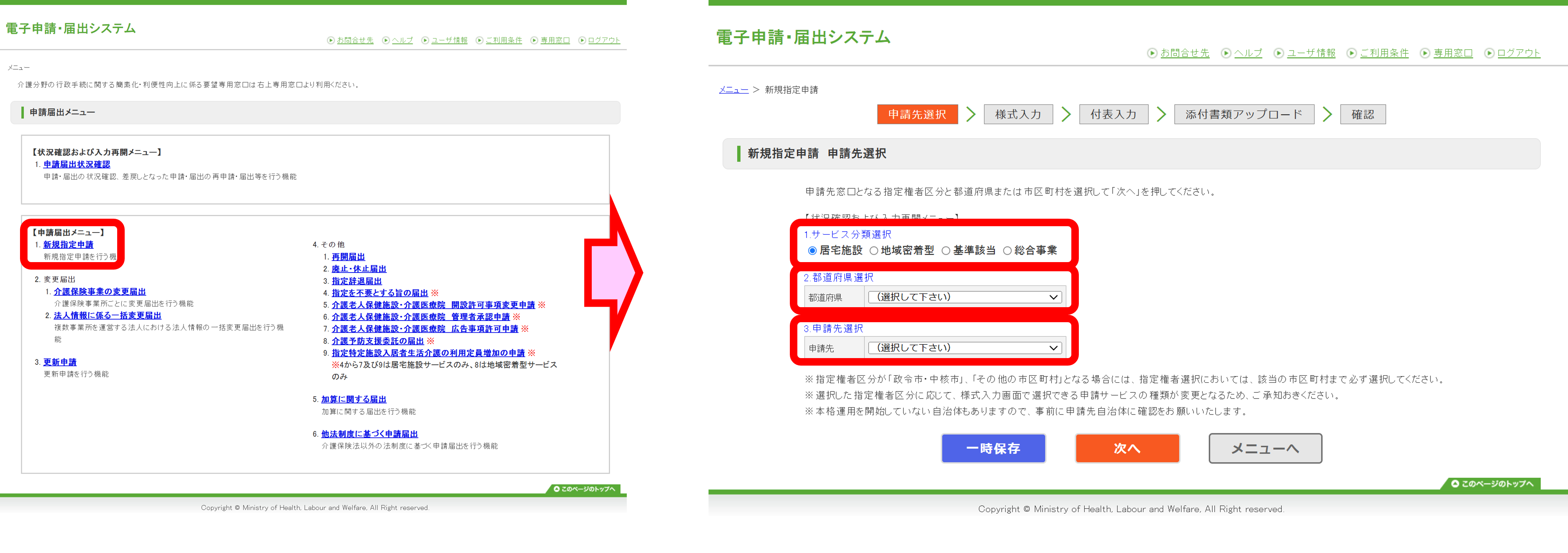The height and width of the screenshot is (553, 1568).
Task: Open ユーザ情報 link in left window header
Action: click(449, 40)
